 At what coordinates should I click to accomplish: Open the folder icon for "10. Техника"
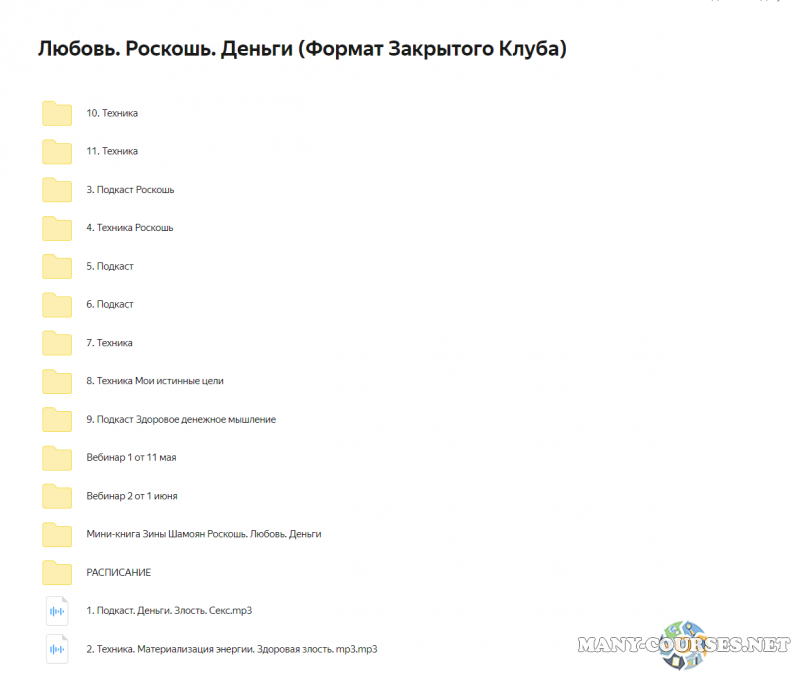(x=56, y=113)
